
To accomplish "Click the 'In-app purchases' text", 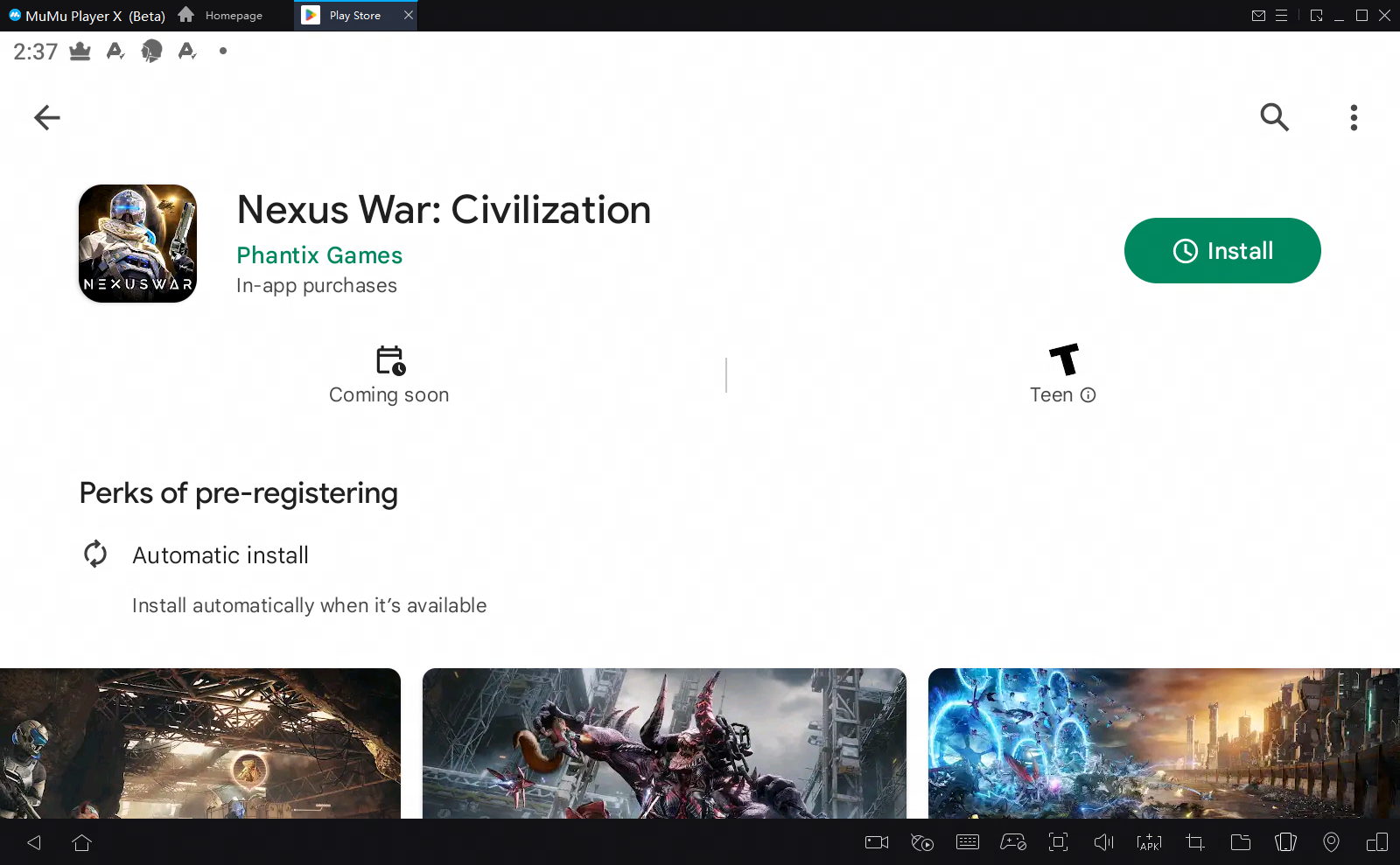I will pos(317,286).
